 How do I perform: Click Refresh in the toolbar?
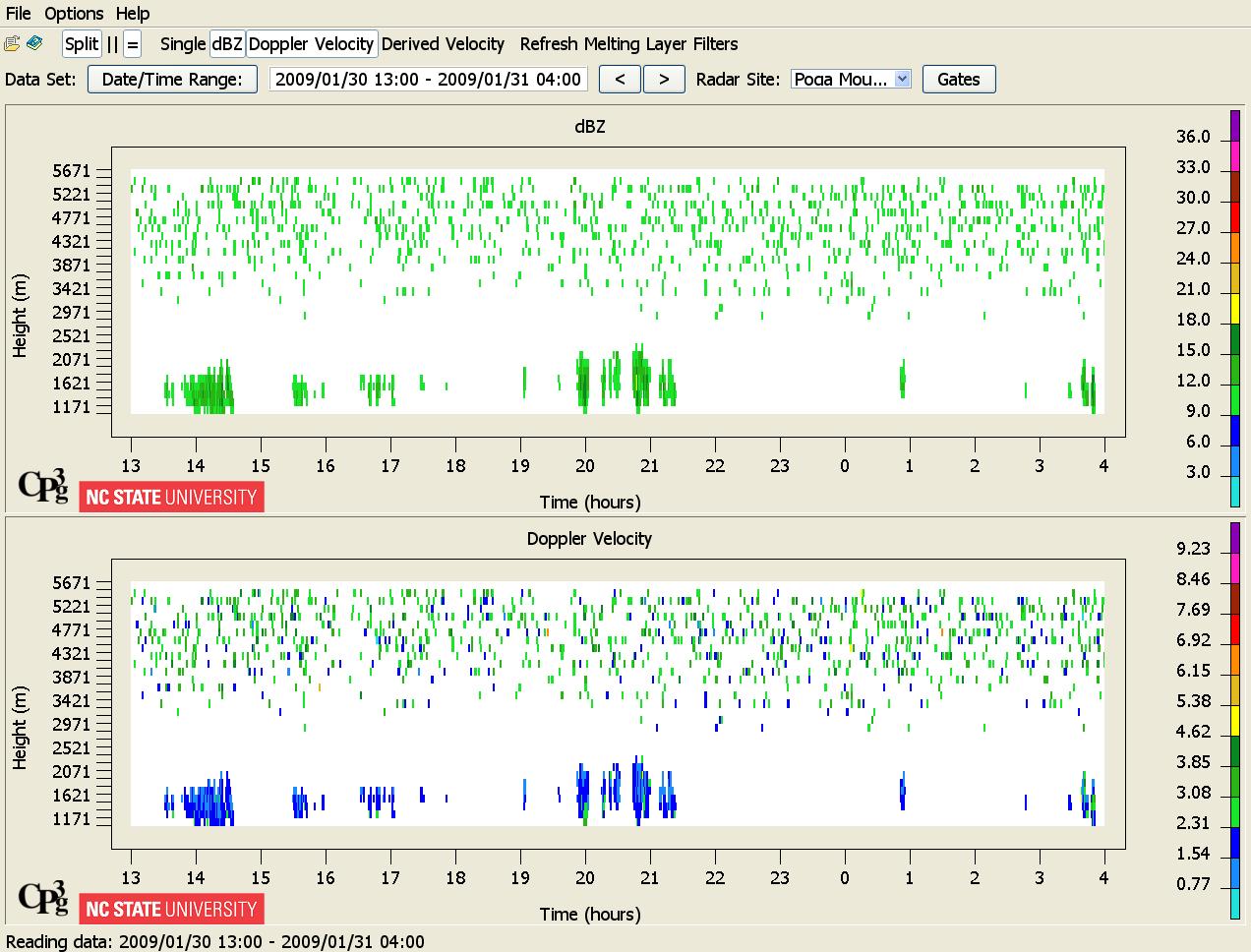click(549, 44)
